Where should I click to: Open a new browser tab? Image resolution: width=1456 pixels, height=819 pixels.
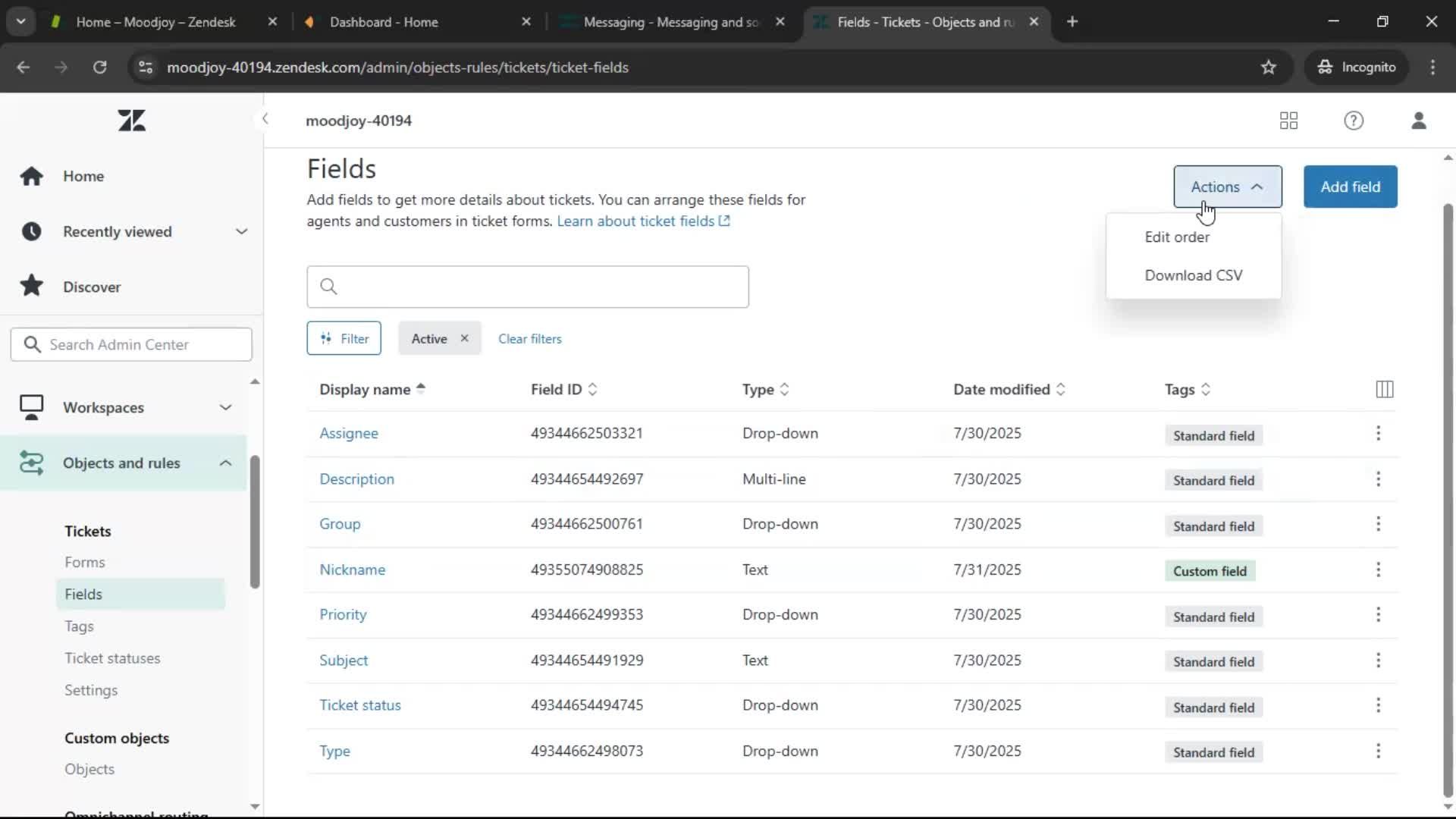point(1072,22)
